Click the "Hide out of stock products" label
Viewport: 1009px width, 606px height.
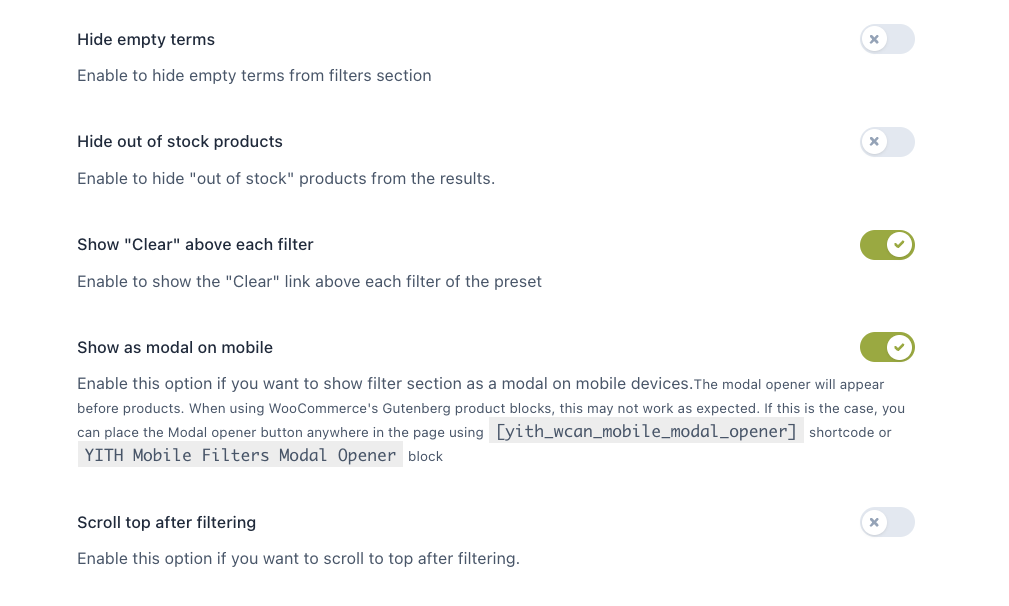[180, 142]
